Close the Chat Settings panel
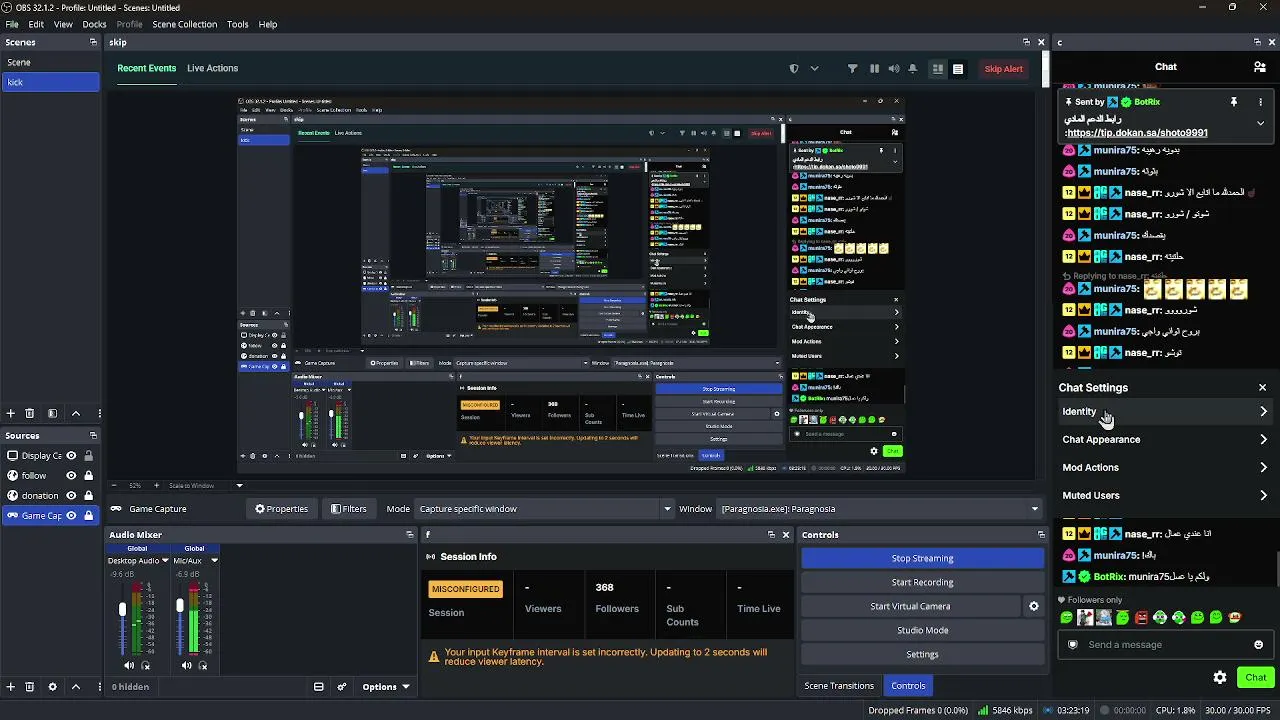Screen dimensions: 1280x720 (1262, 388)
